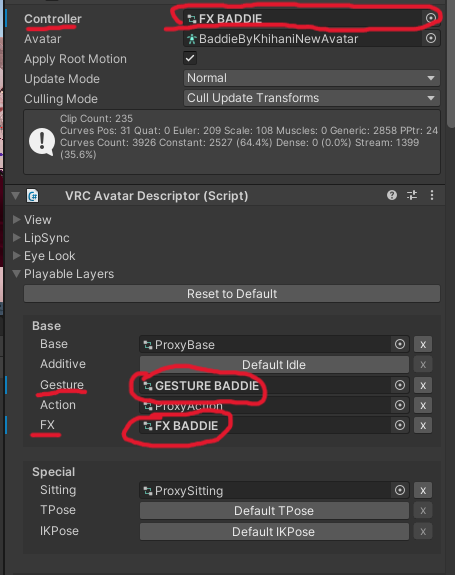
Task: Open object picker for ProxyBase layer
Action: [x=400, y=344]
